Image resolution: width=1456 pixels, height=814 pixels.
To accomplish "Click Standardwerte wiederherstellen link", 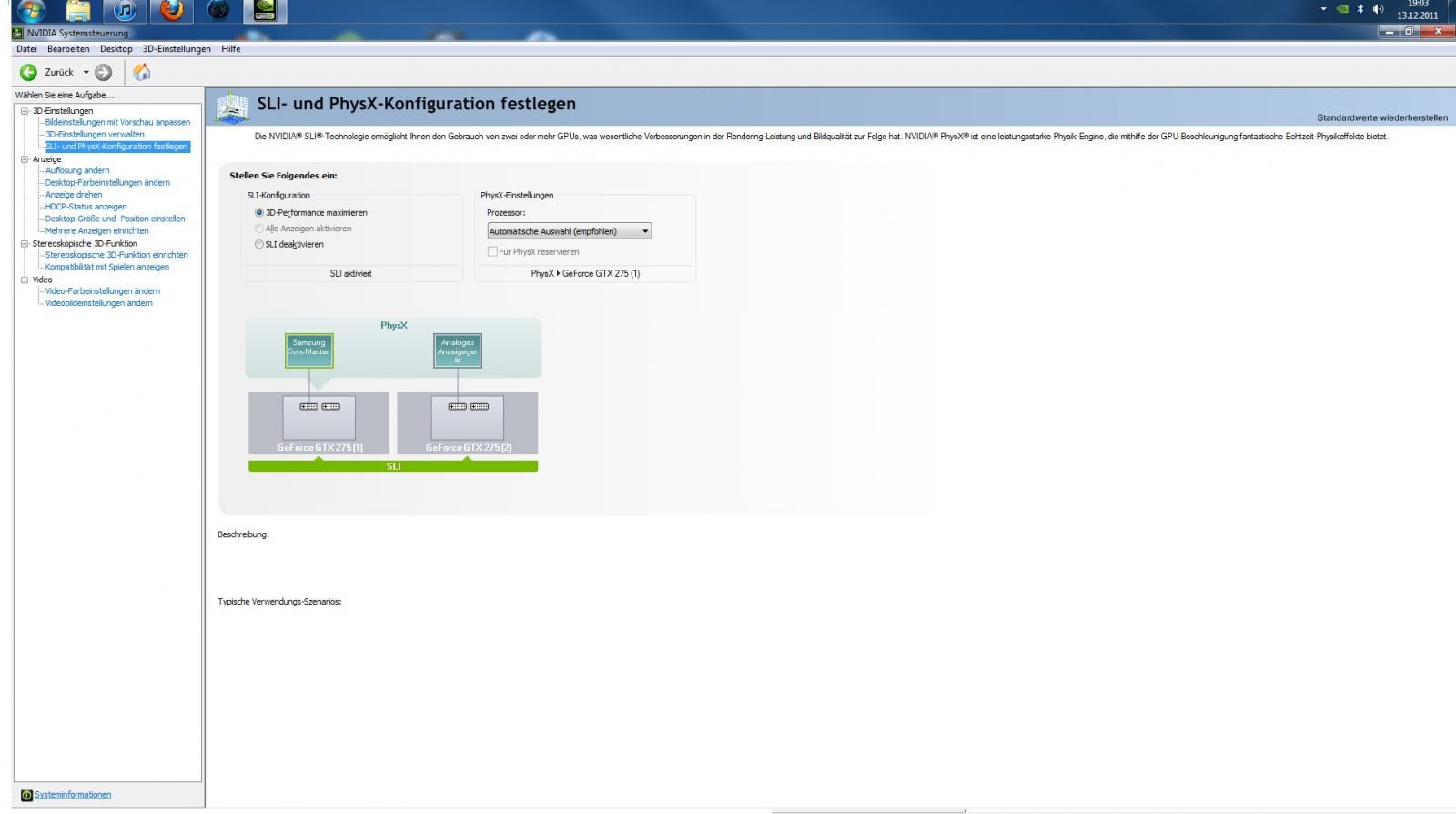I will (1381, 117).
